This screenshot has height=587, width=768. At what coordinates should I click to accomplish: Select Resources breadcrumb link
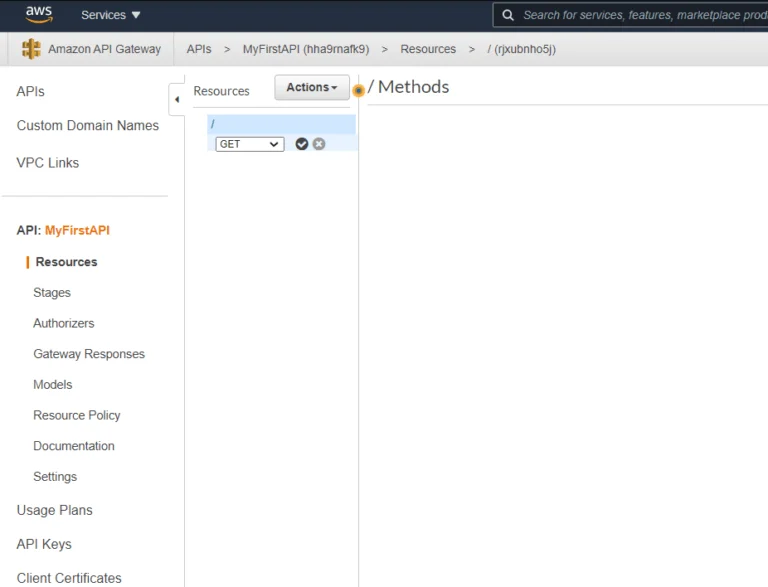point(428,49)
